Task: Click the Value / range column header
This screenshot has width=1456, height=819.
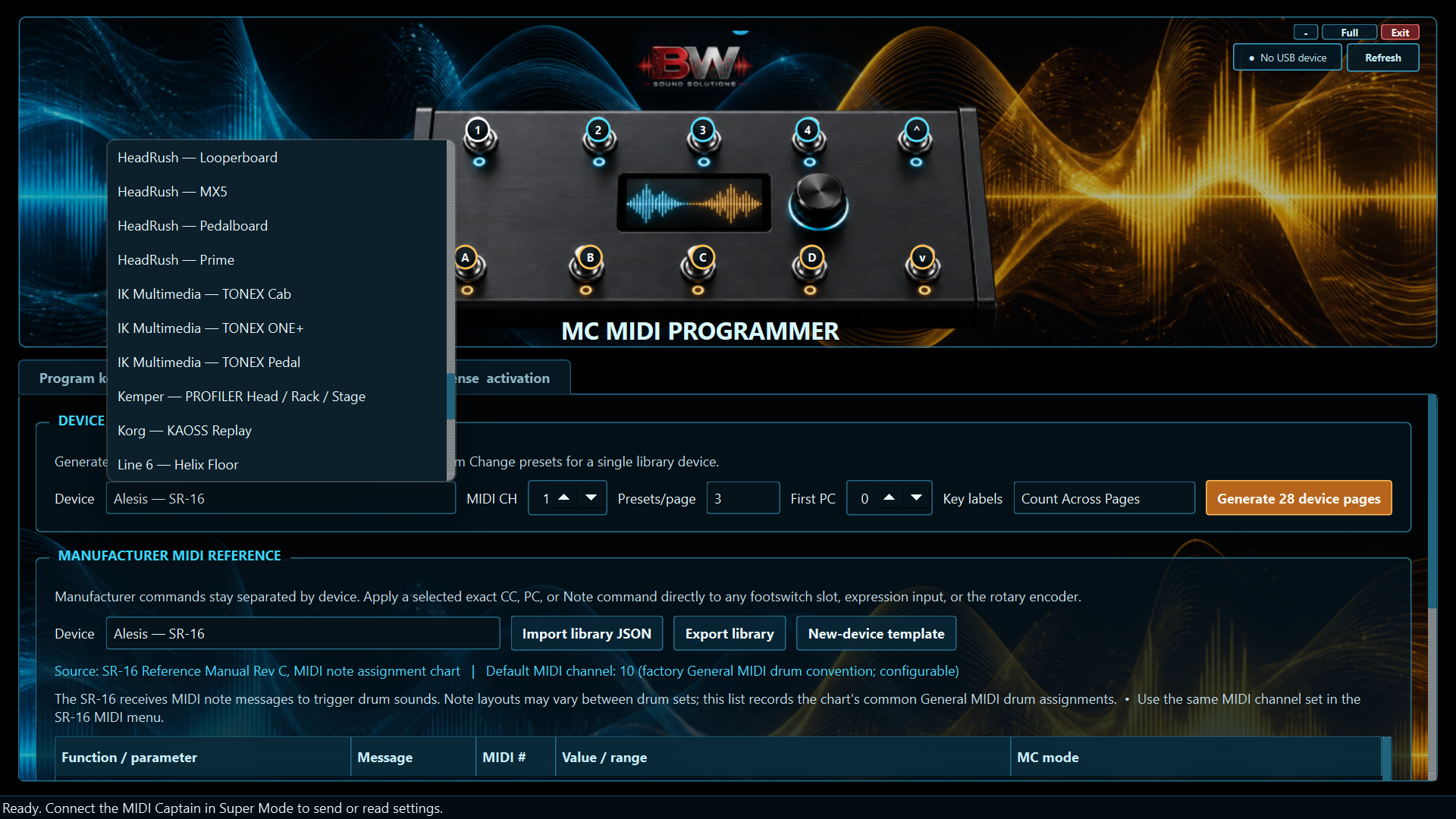Action: tap(783, 757)
